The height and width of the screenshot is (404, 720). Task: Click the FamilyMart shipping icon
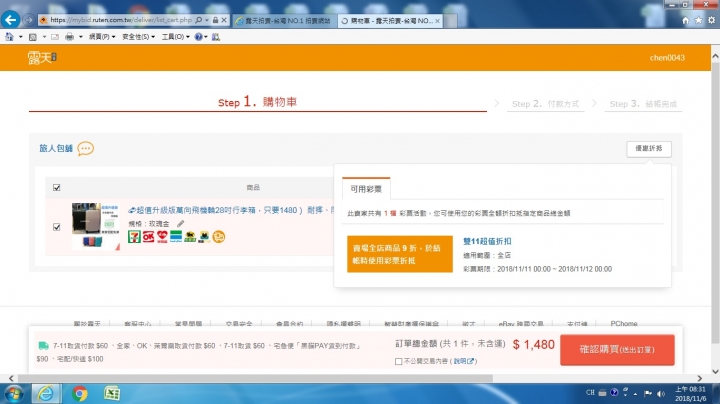coord(176,236)
